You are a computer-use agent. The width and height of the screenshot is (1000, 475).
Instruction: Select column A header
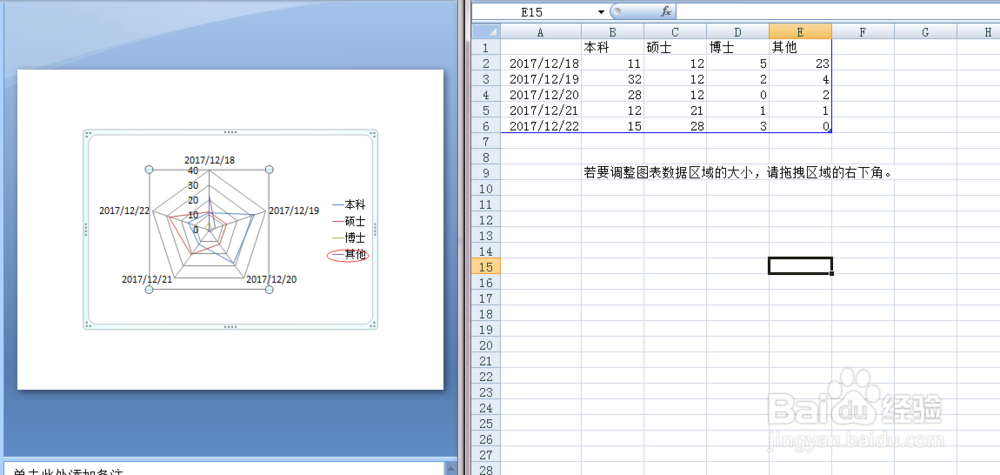tap(540, 32)
